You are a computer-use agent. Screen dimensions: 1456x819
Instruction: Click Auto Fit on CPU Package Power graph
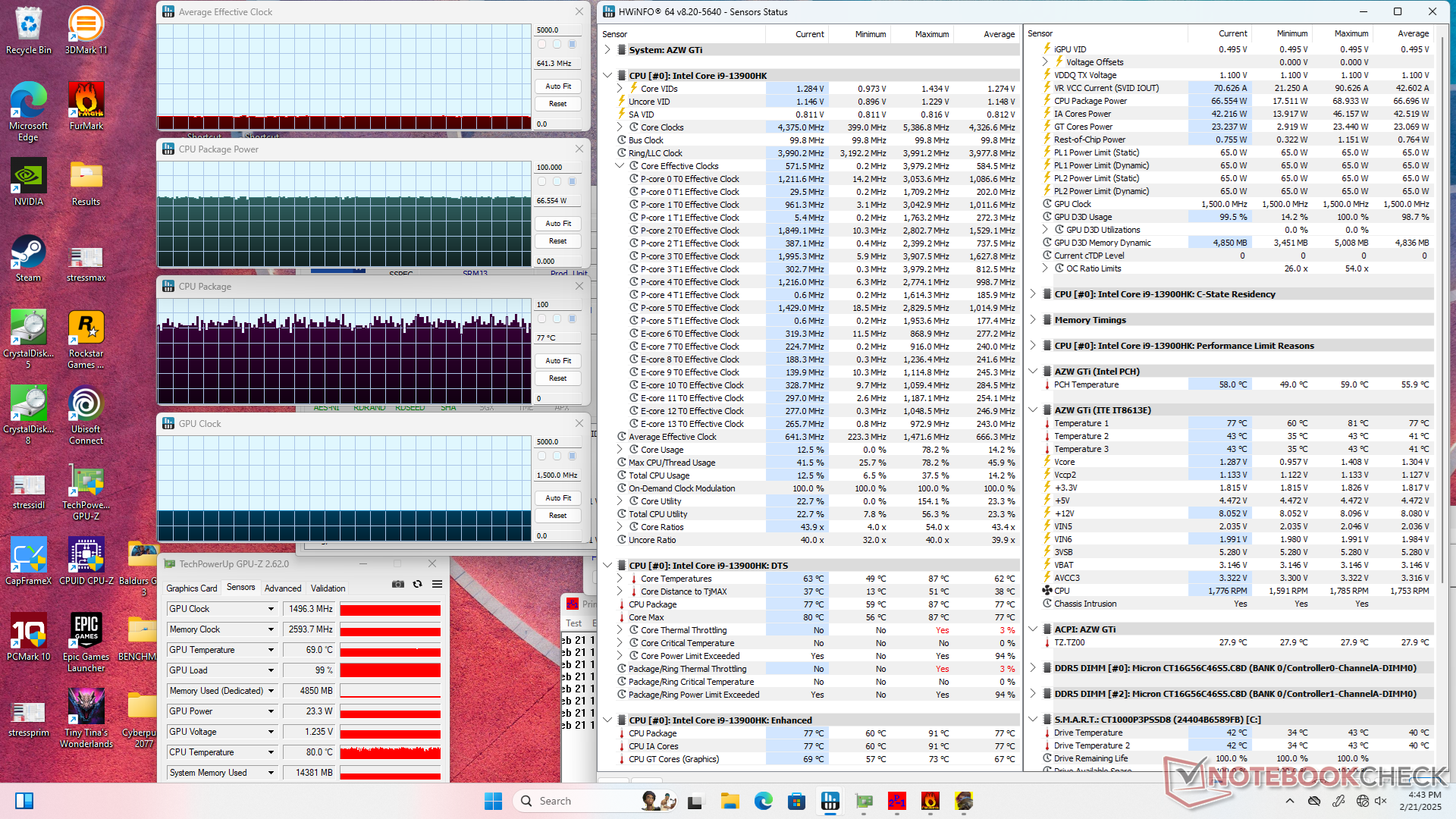tap(558, 224)
